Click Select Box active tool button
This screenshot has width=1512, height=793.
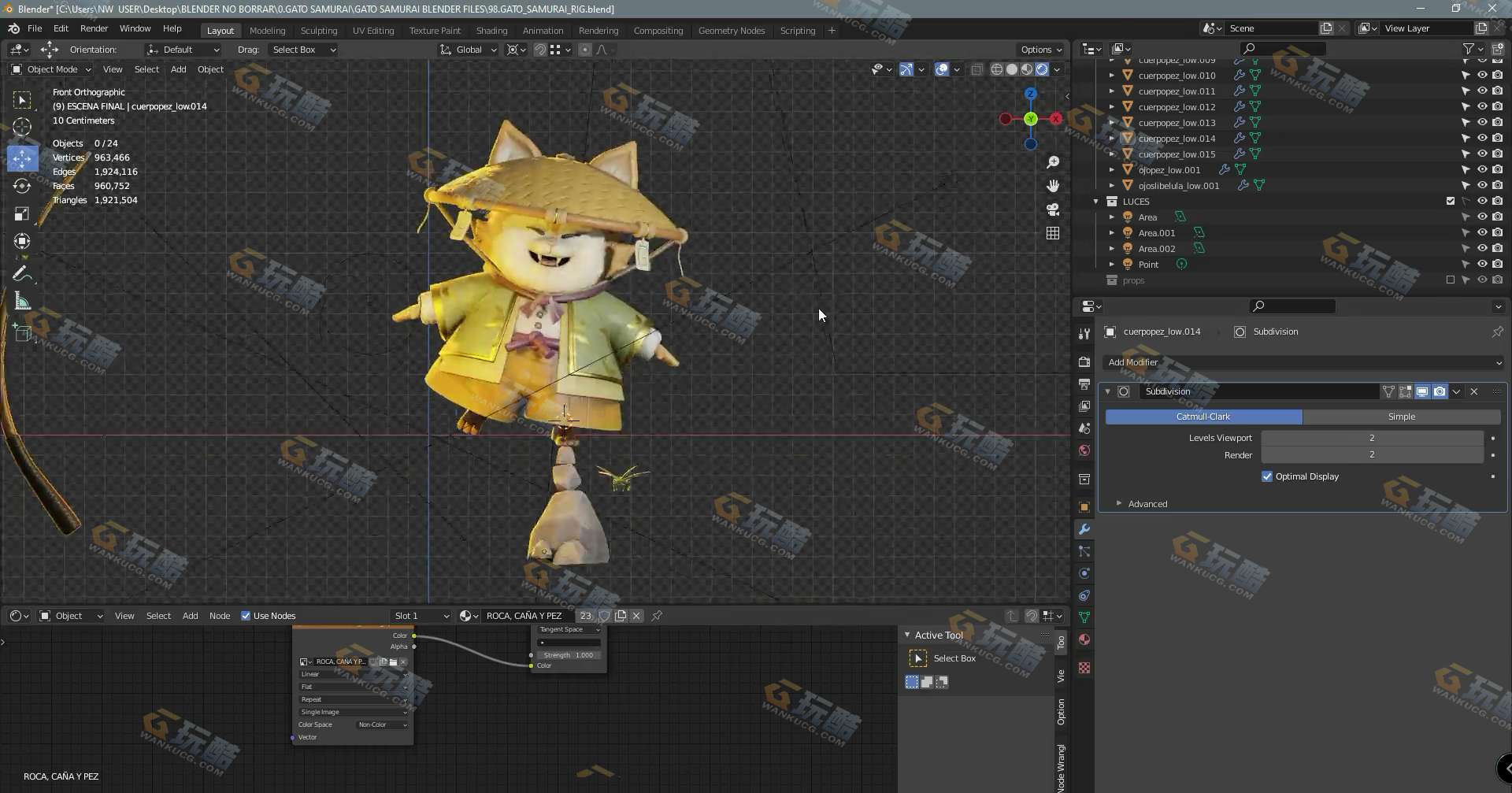click(917, 658)
